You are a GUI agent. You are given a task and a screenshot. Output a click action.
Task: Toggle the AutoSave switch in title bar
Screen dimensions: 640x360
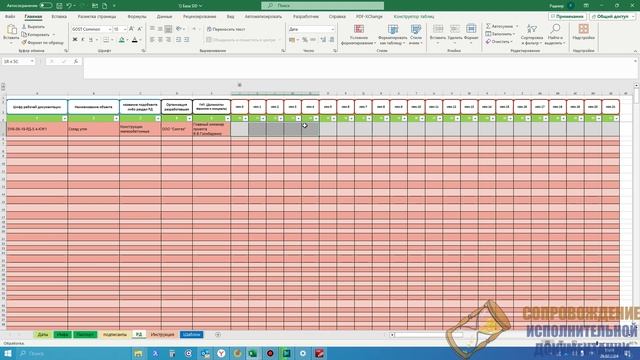45,6
